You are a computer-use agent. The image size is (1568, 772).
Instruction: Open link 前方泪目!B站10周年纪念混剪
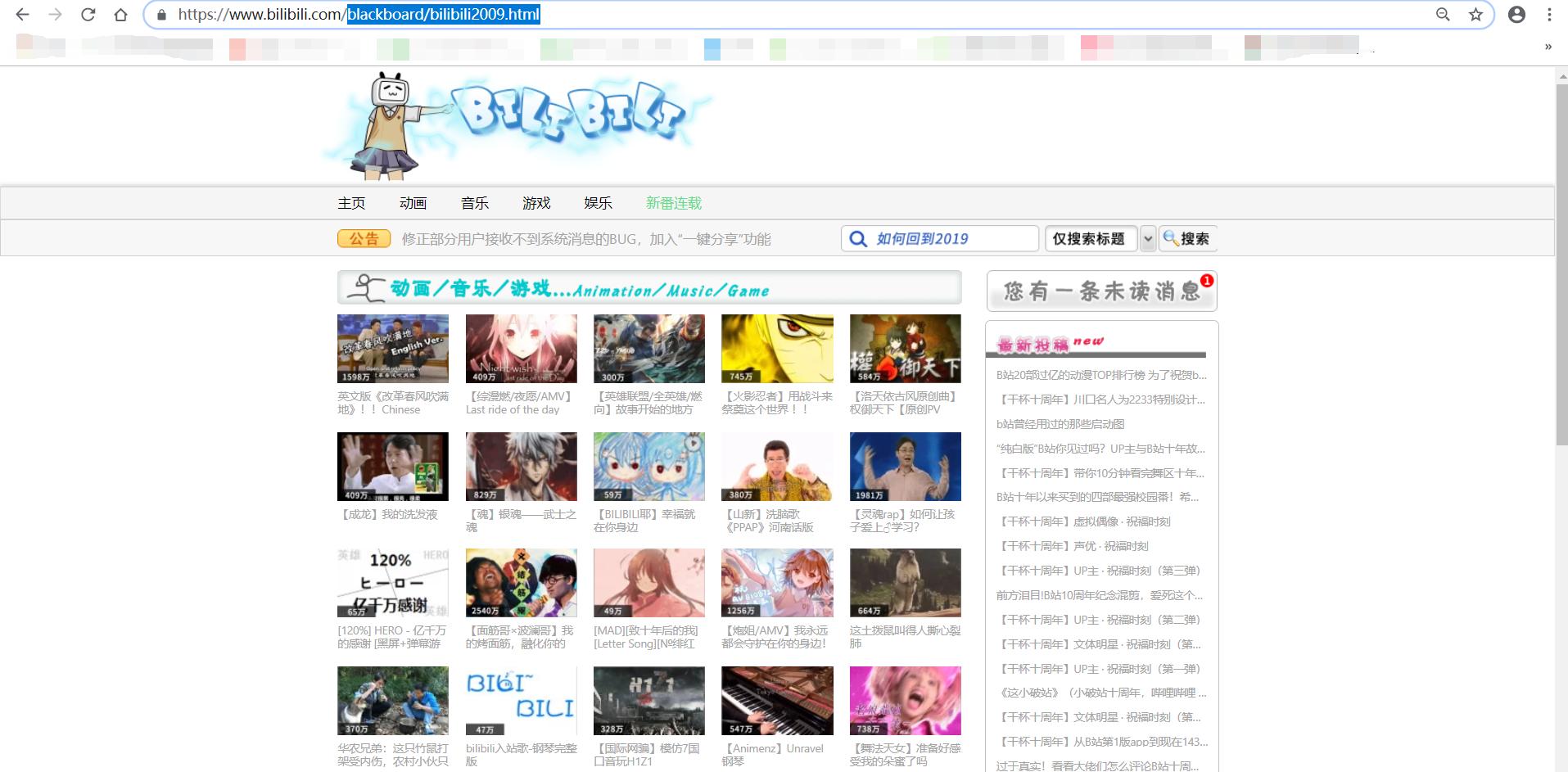(1100, 595)
